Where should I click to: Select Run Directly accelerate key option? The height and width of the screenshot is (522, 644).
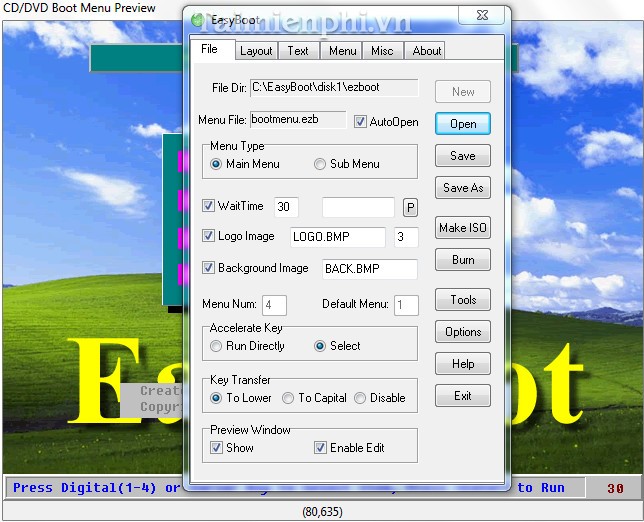tap(216, 346)
